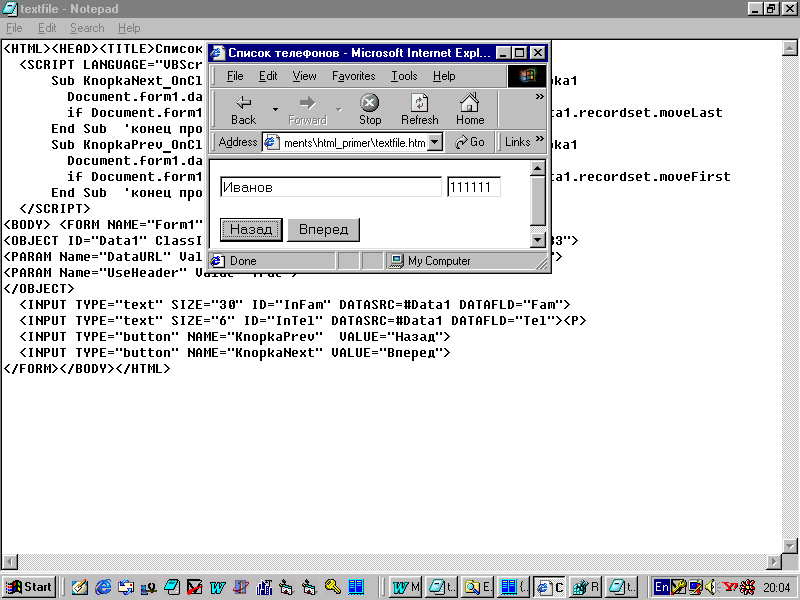Image resolution: width=800 pixels, height=600 pixels.
Task: Open Internet Explorer Edit menu
Action: tap(268, 76)
